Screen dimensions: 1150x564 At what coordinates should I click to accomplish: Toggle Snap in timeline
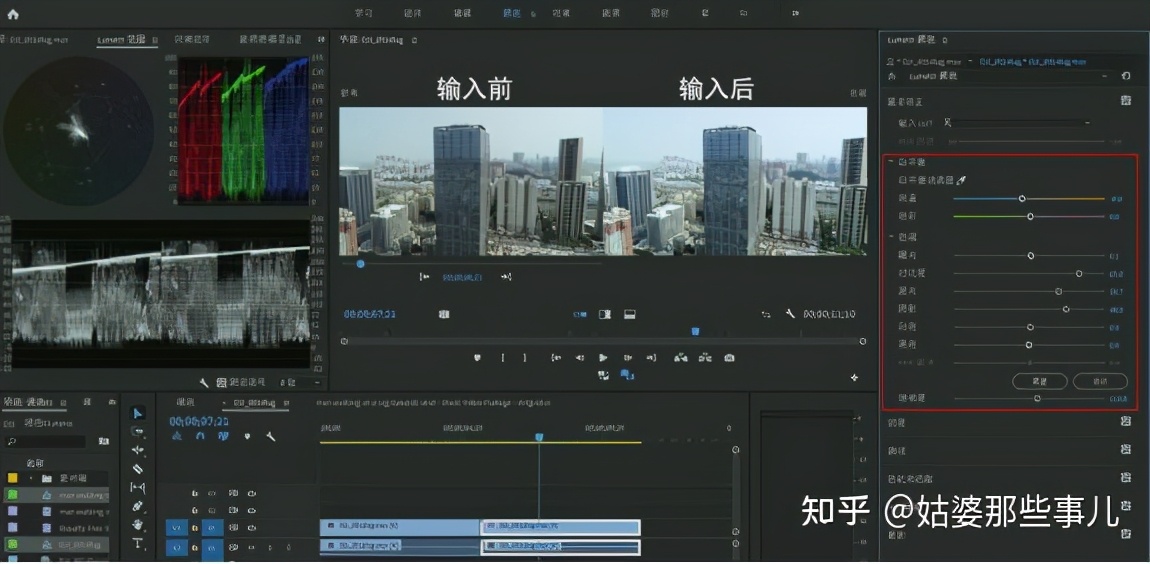pyautogui.click(x=199, y=436)
